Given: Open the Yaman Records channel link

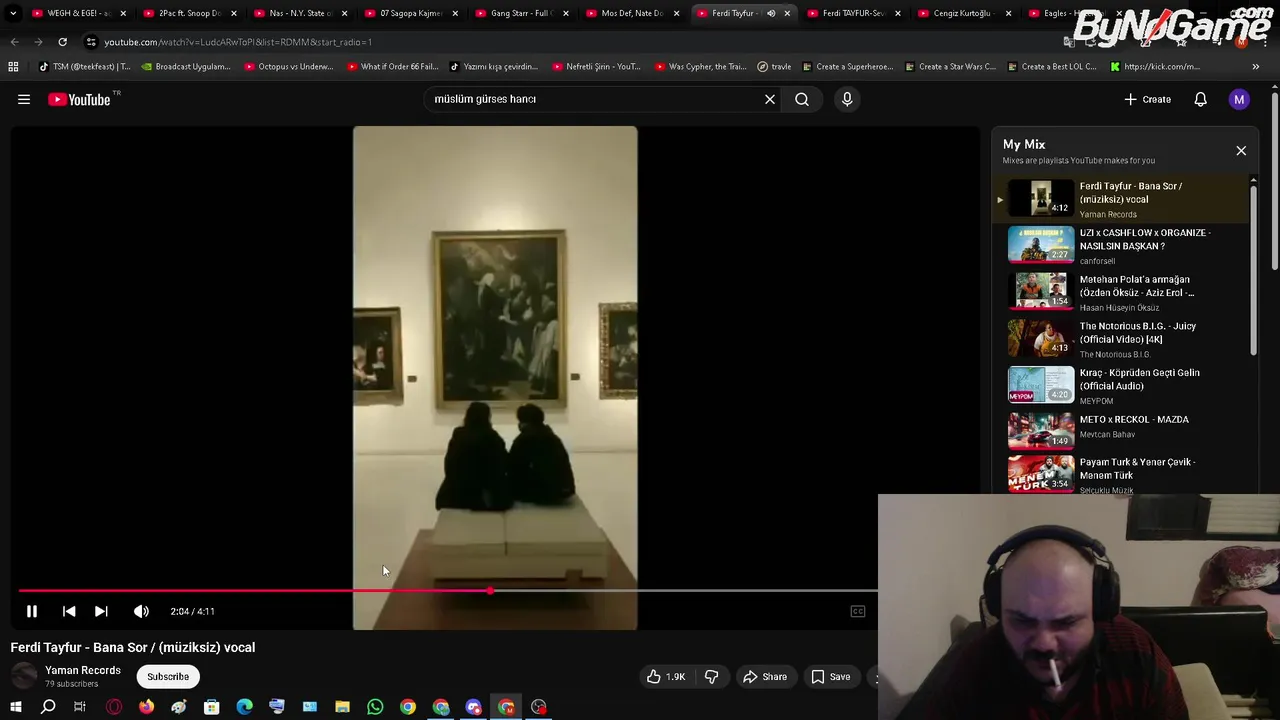Looking at the screenshot, I should (x=83, y=671).
